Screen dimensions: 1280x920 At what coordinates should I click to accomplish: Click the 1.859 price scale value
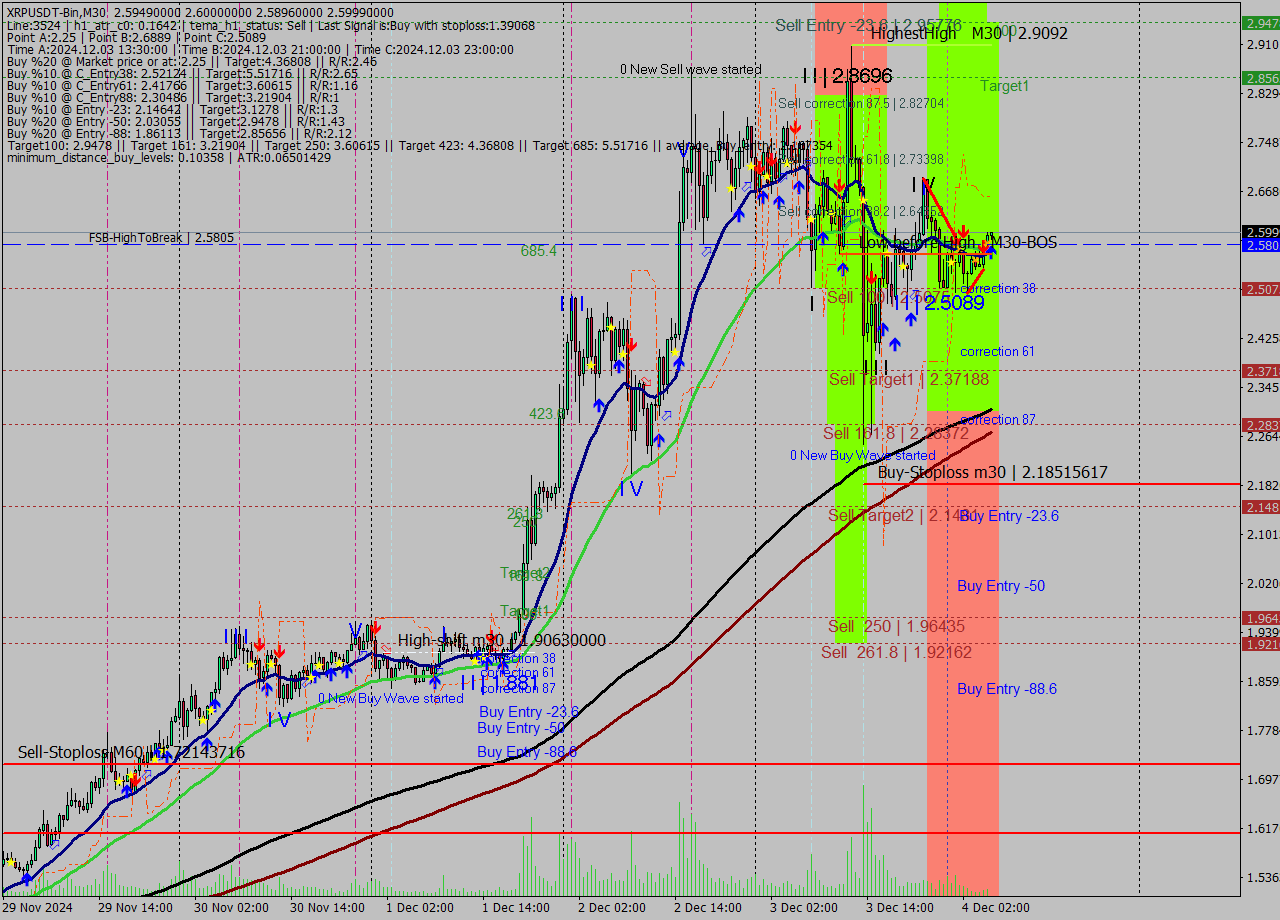[x=1262, y=681]
